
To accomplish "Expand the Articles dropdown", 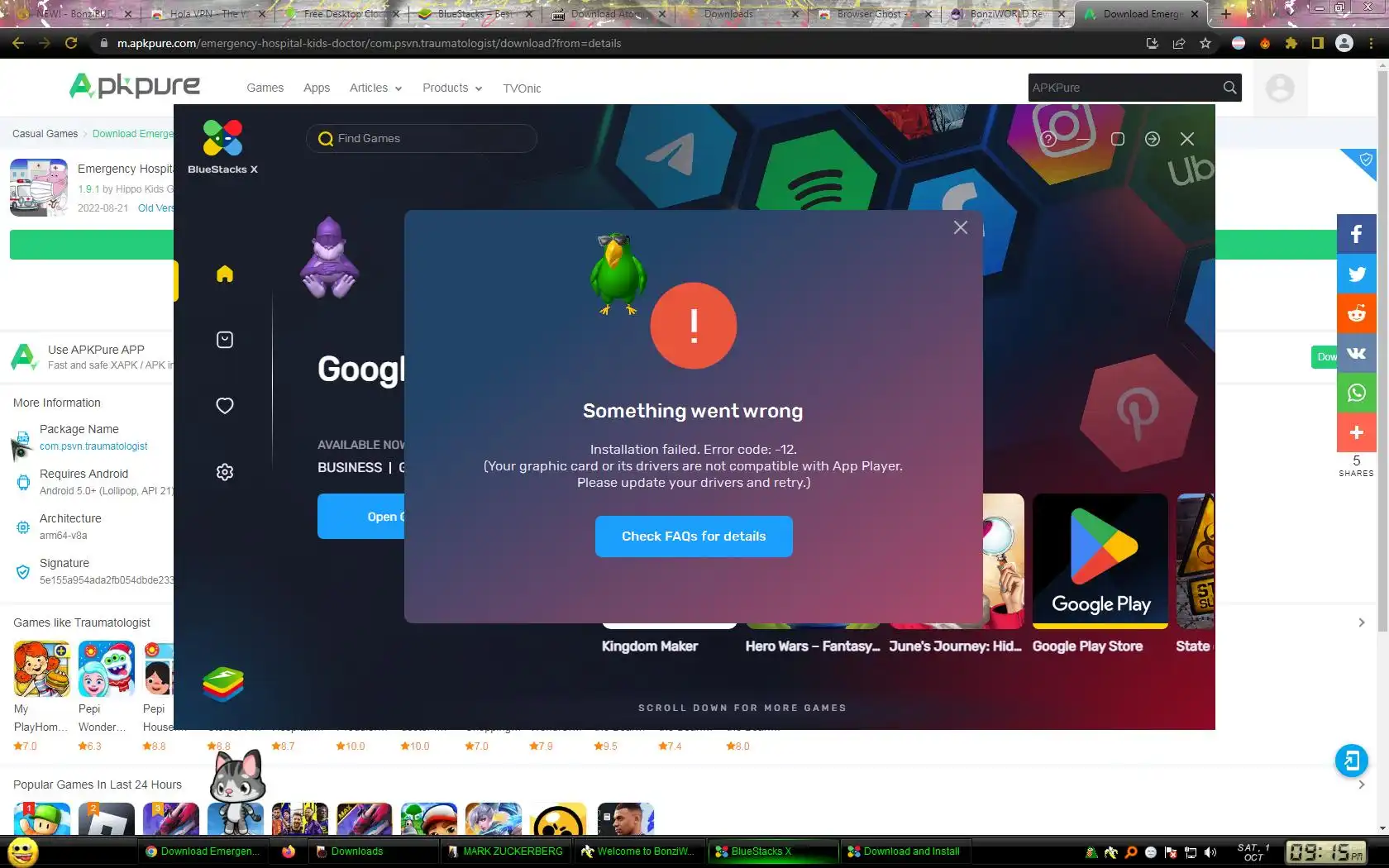I will pos(375,88).
